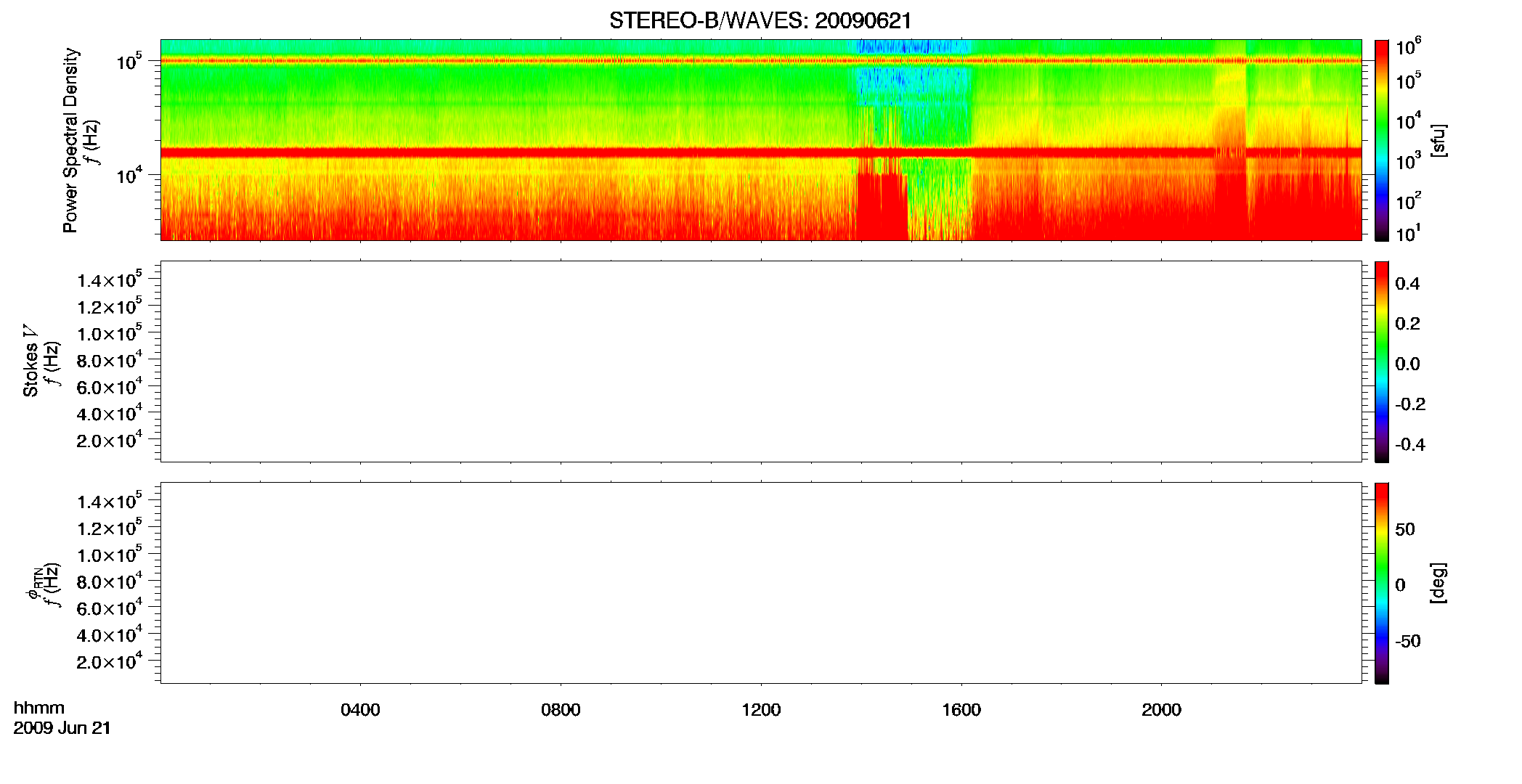Click the 2009 Jun 21 date label
This screenshot has width=1522, height=784.
click(x=62, y=728)
